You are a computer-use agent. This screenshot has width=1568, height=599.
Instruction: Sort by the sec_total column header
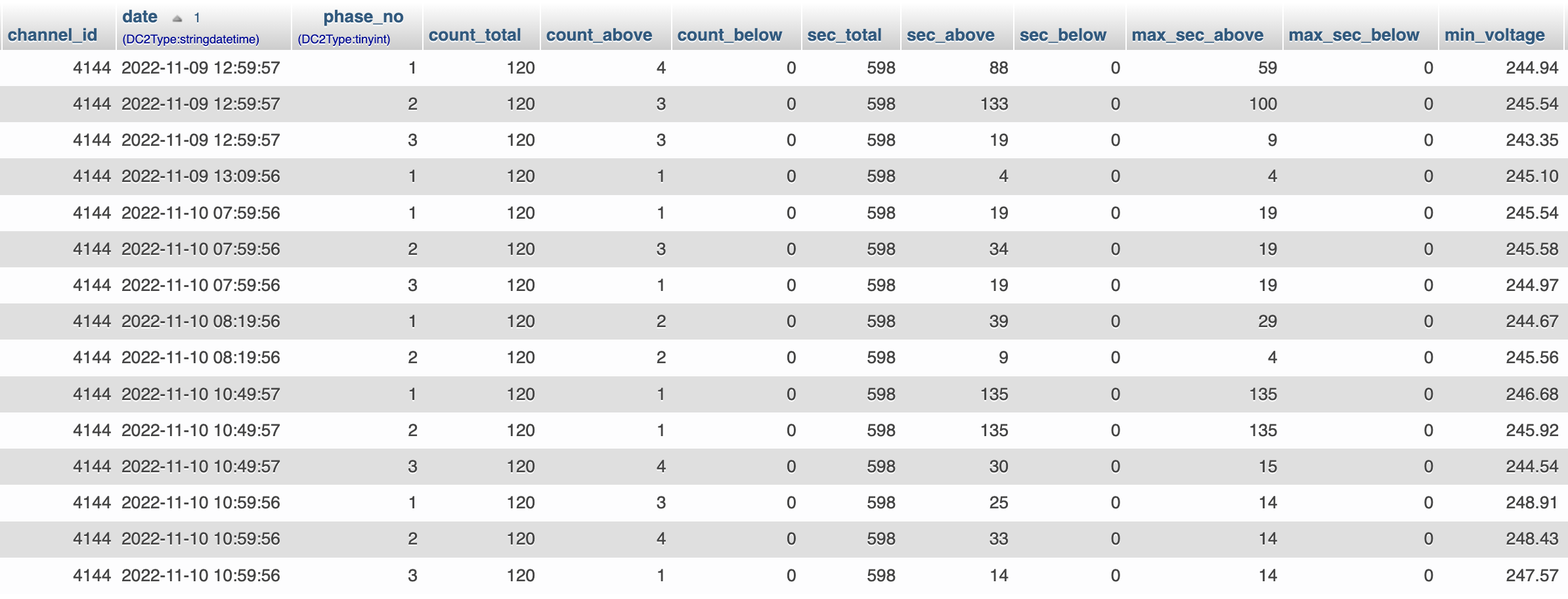click(844, 35)
